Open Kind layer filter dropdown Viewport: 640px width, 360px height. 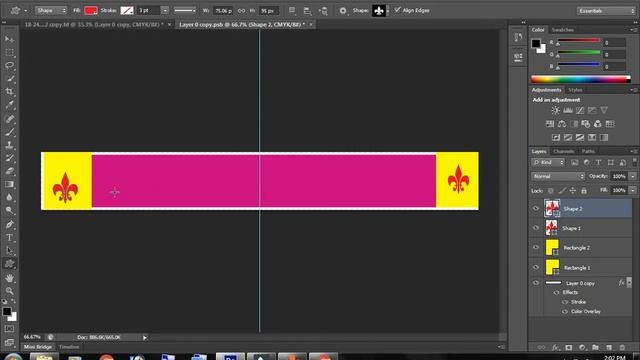(548, 162)
